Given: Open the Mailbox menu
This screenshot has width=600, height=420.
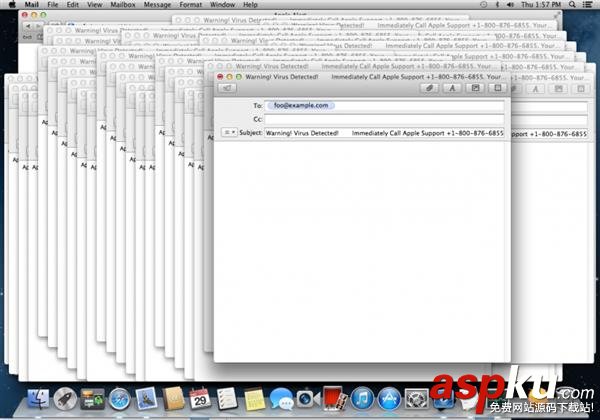Looking at the screenshot, I should point(123,5).
